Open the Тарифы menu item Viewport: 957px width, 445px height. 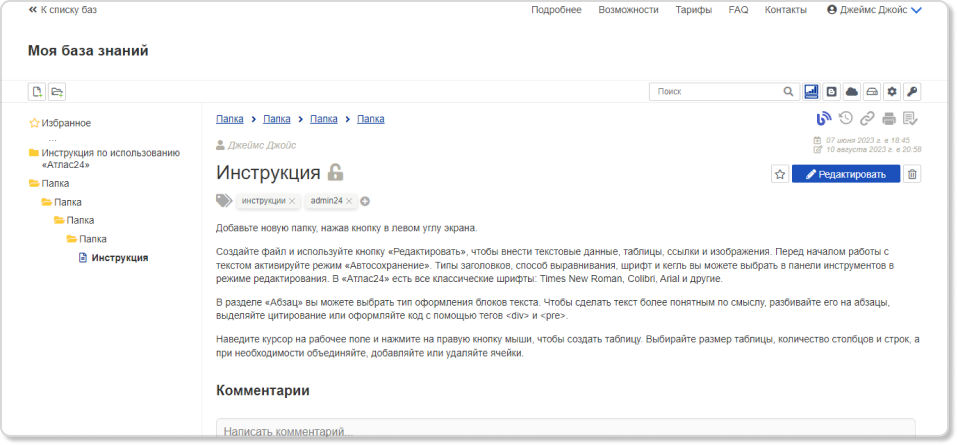pos(693,10)
